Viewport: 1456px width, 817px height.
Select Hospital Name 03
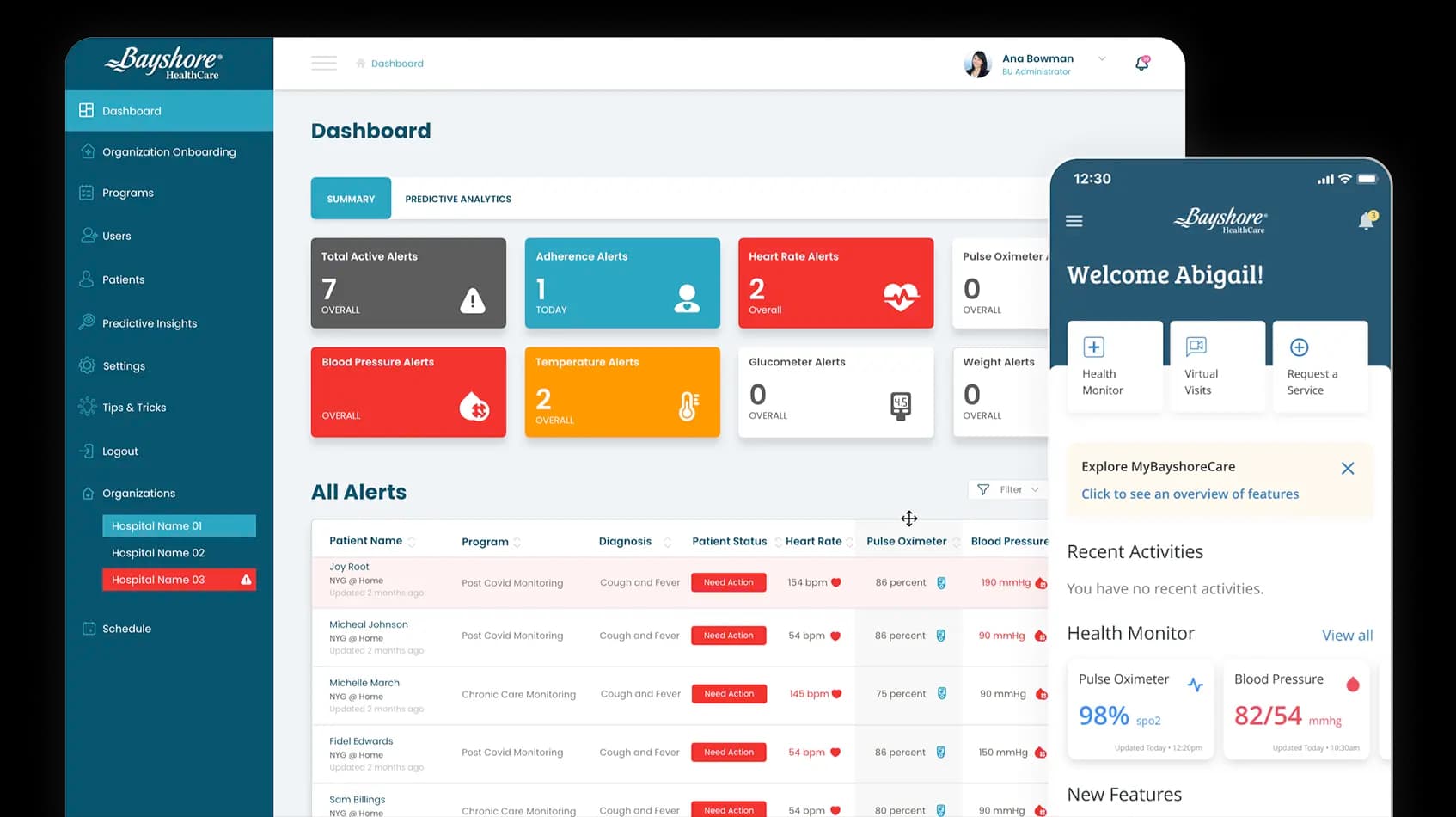tap(179, 580)
